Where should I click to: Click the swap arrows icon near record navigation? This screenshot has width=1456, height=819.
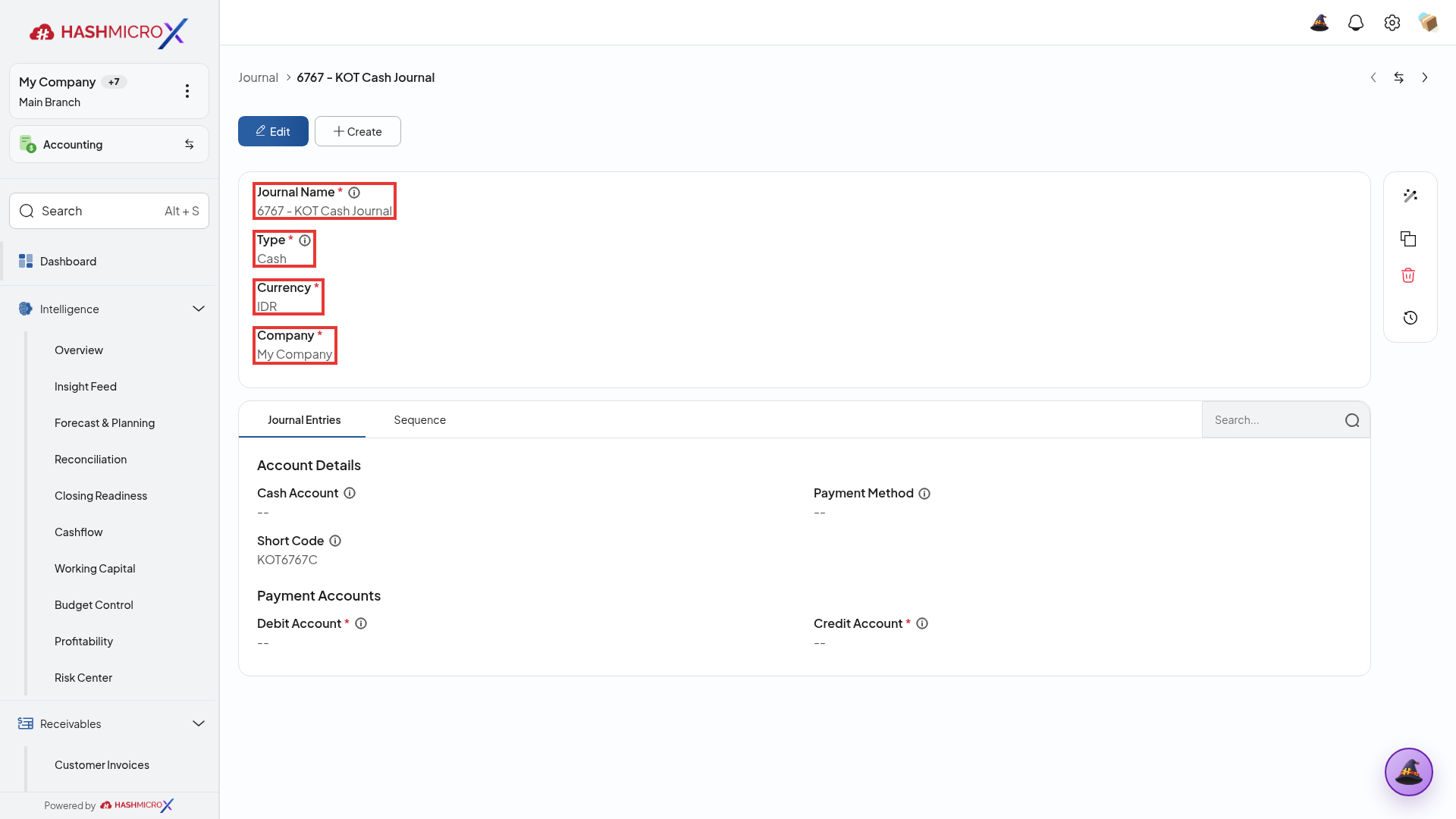click(1399, 77)
